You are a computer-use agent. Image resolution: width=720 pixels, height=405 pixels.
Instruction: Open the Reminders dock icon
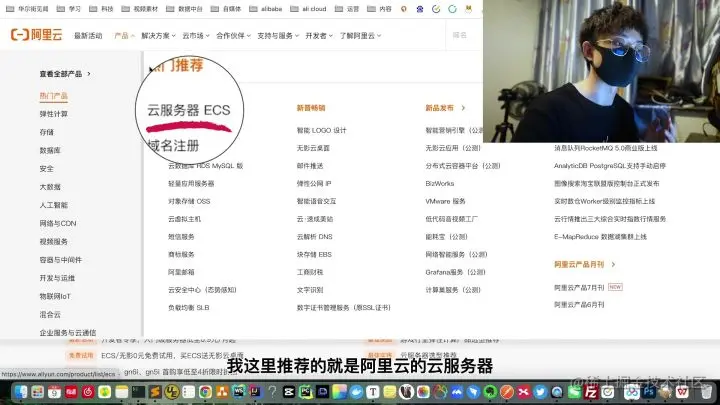(x=188, y=392)
